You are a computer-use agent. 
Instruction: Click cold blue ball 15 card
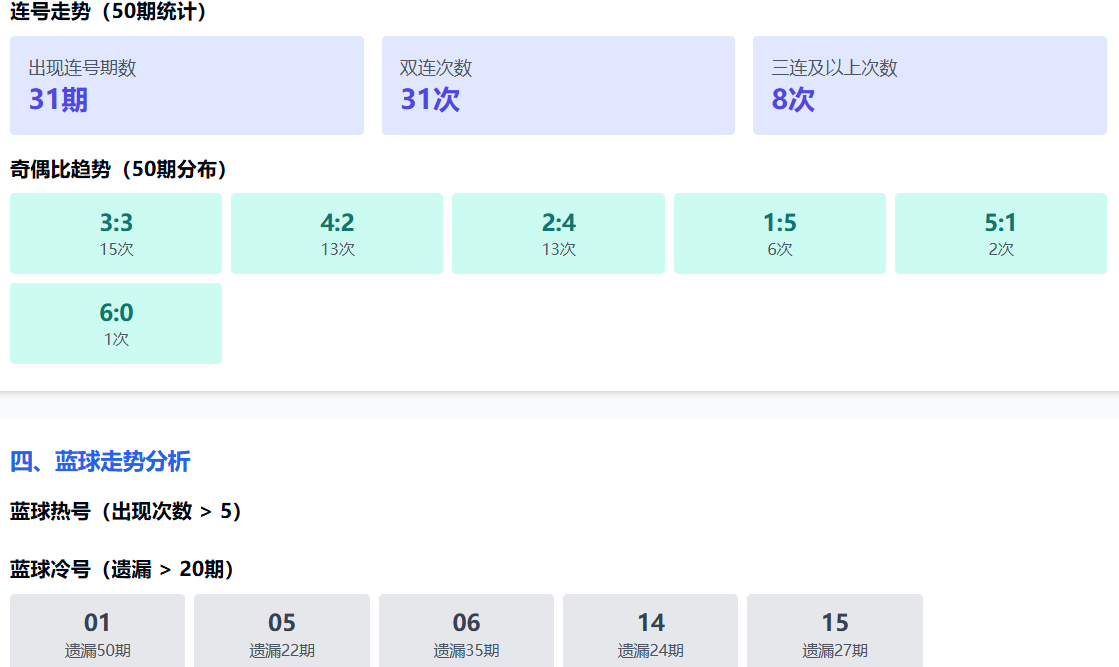tap(834, 632)
